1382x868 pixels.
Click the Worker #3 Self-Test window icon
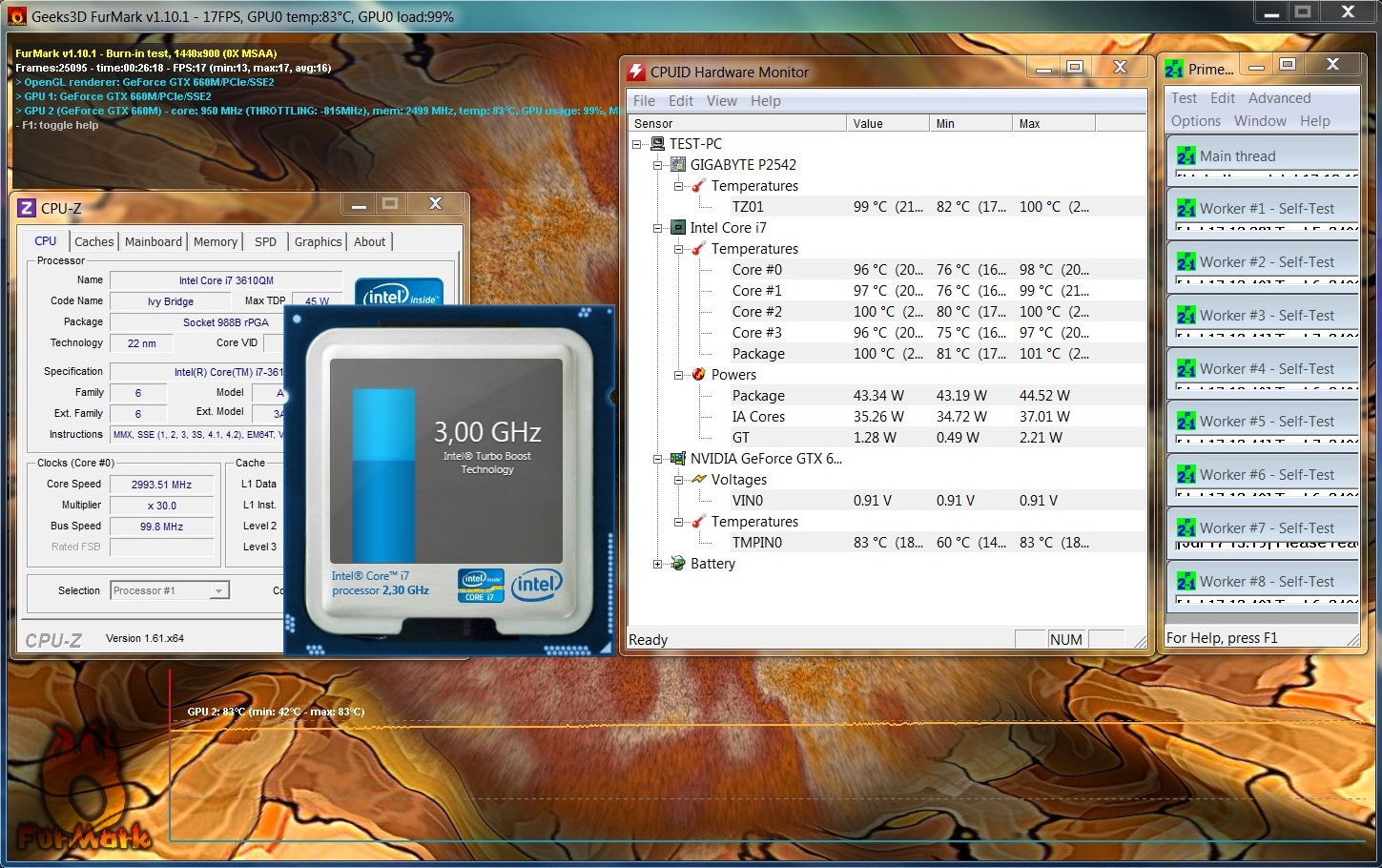1186,315
